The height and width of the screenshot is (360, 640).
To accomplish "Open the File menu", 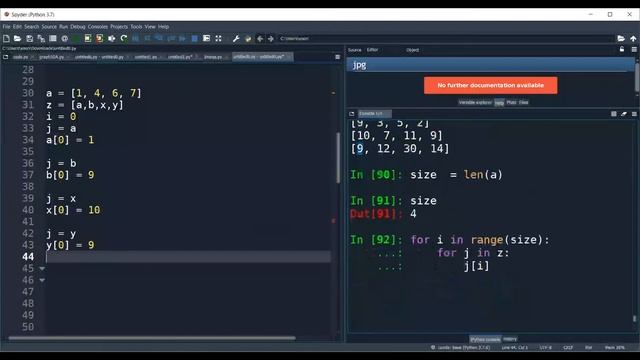I will [x=7, y=27].
